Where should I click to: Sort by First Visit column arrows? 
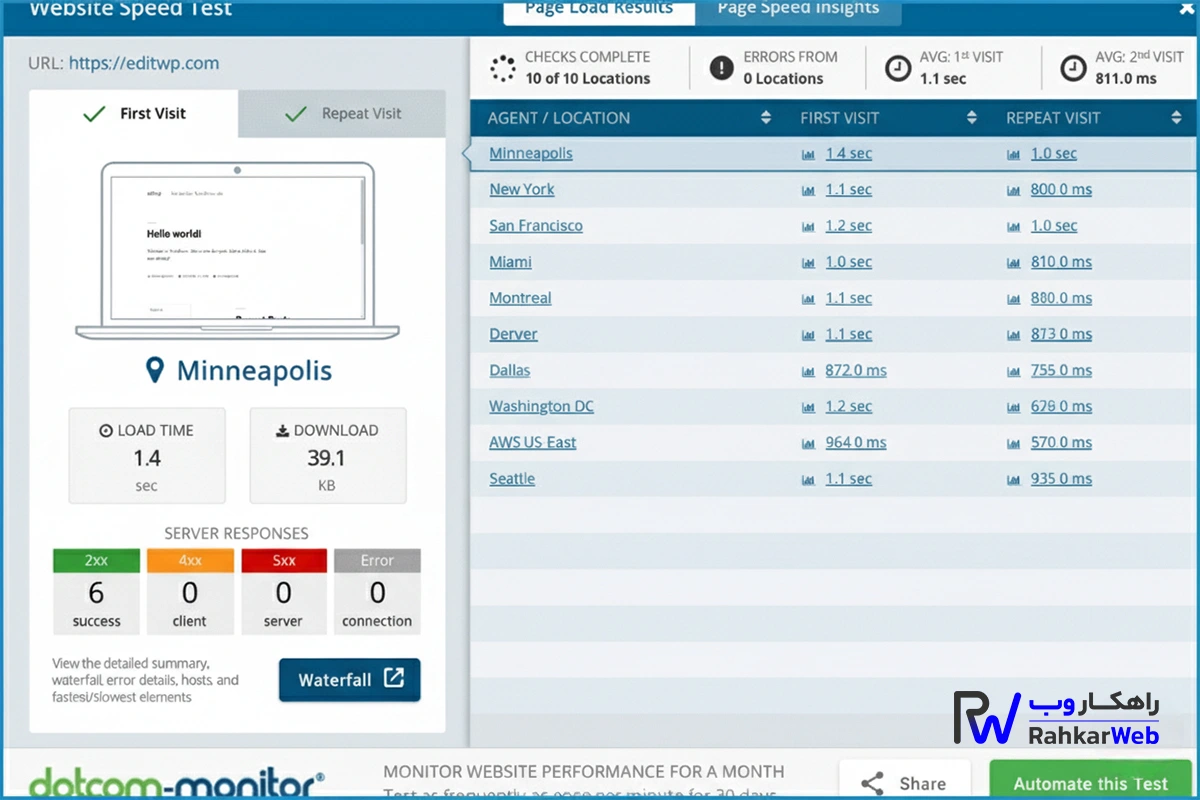[x=971, y=118]
